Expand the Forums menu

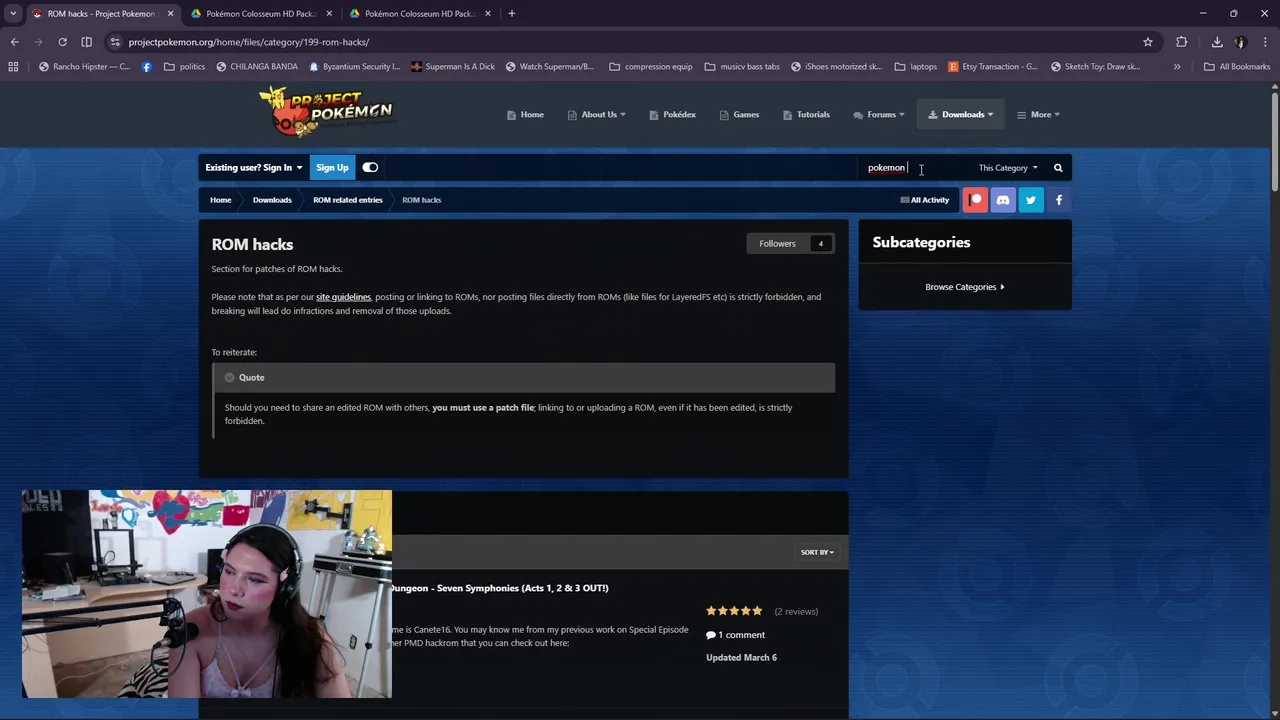(x=879, y=115)
